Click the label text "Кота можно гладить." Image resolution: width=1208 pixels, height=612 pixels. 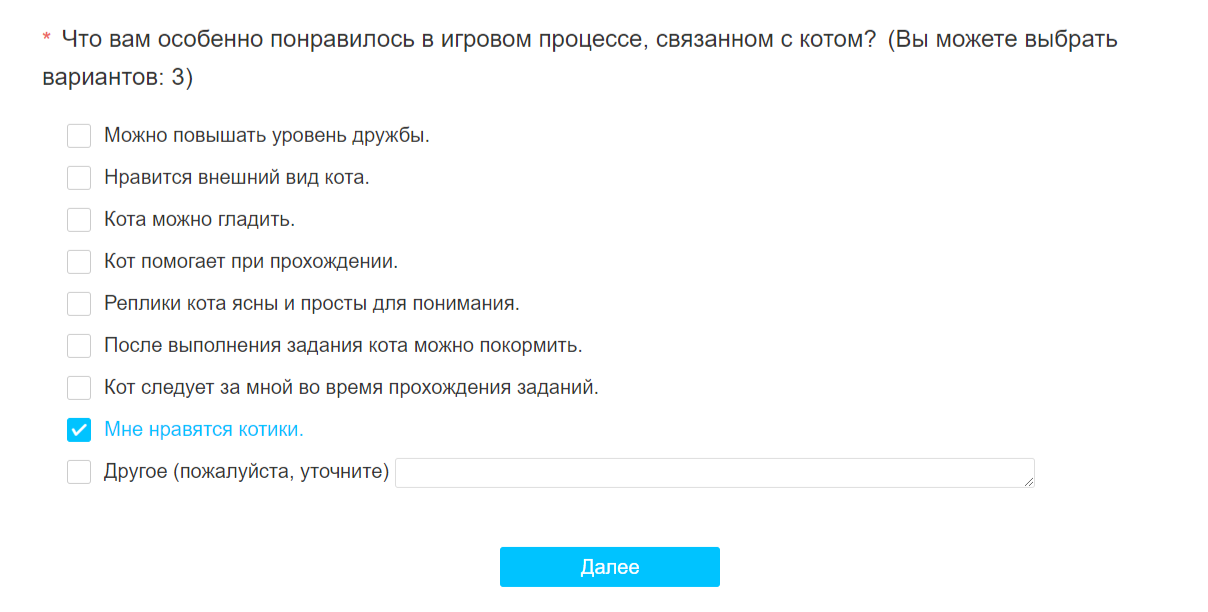coord(199,220)
